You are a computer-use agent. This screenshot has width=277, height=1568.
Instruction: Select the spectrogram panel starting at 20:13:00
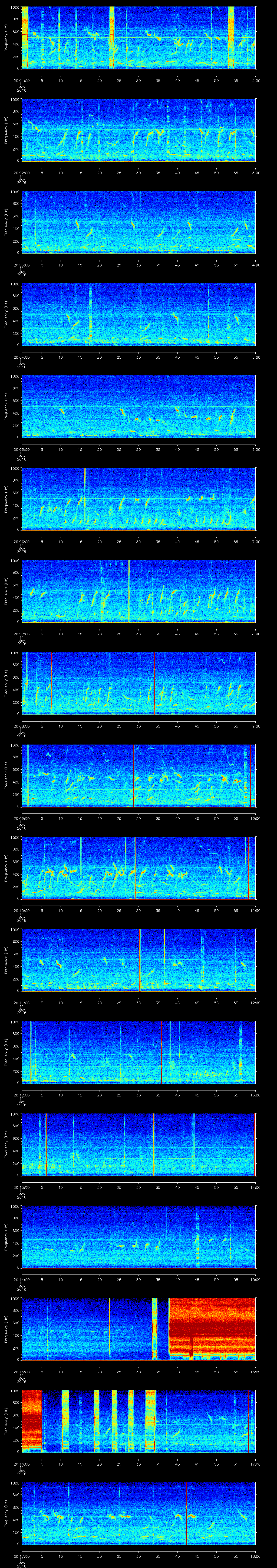click(x=138, y=1144)
